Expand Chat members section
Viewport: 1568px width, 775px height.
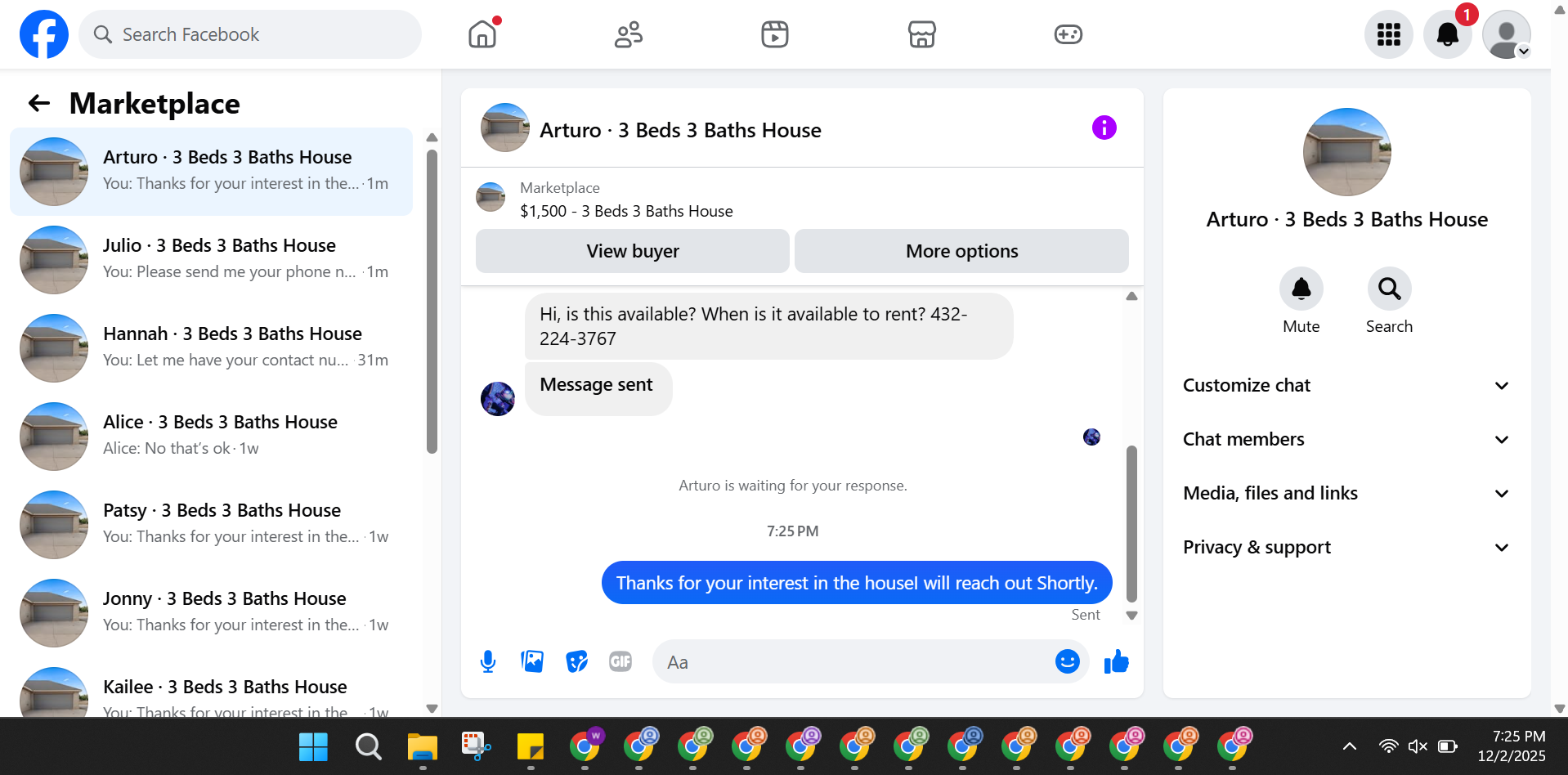point(1346,439)
